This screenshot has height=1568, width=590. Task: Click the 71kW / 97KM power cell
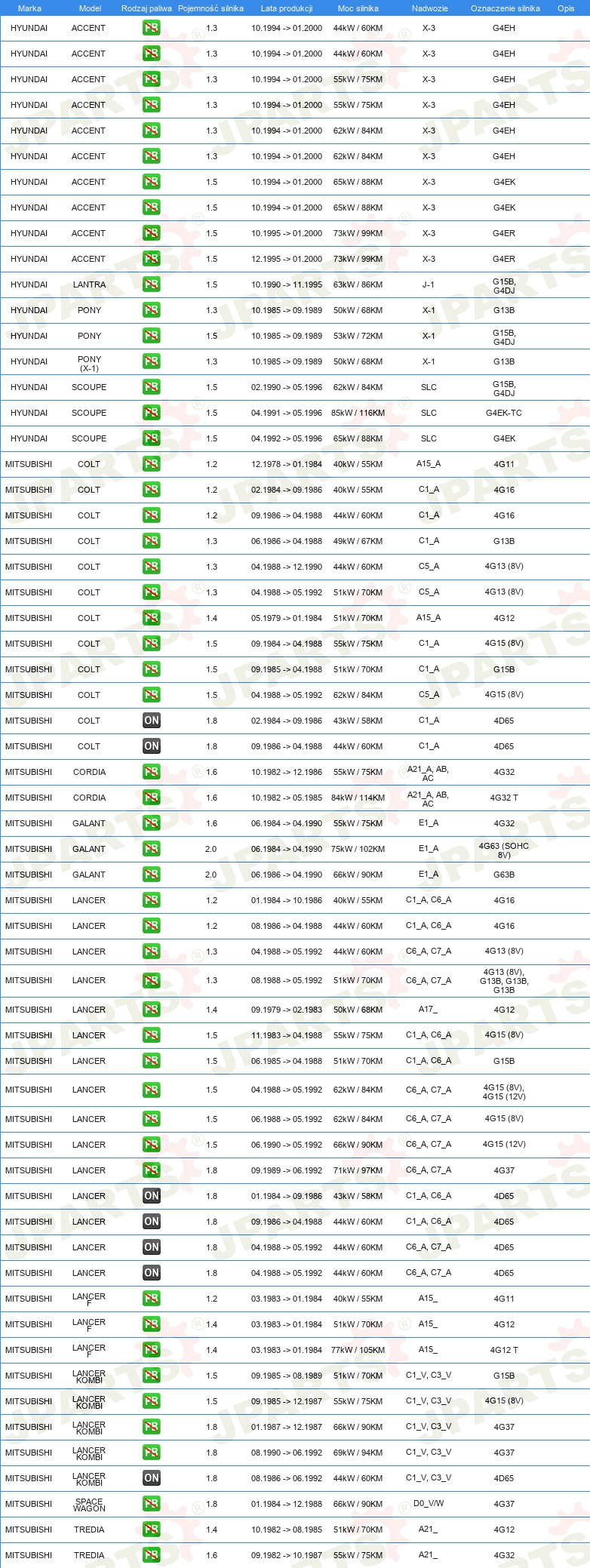click(358, 1170)
